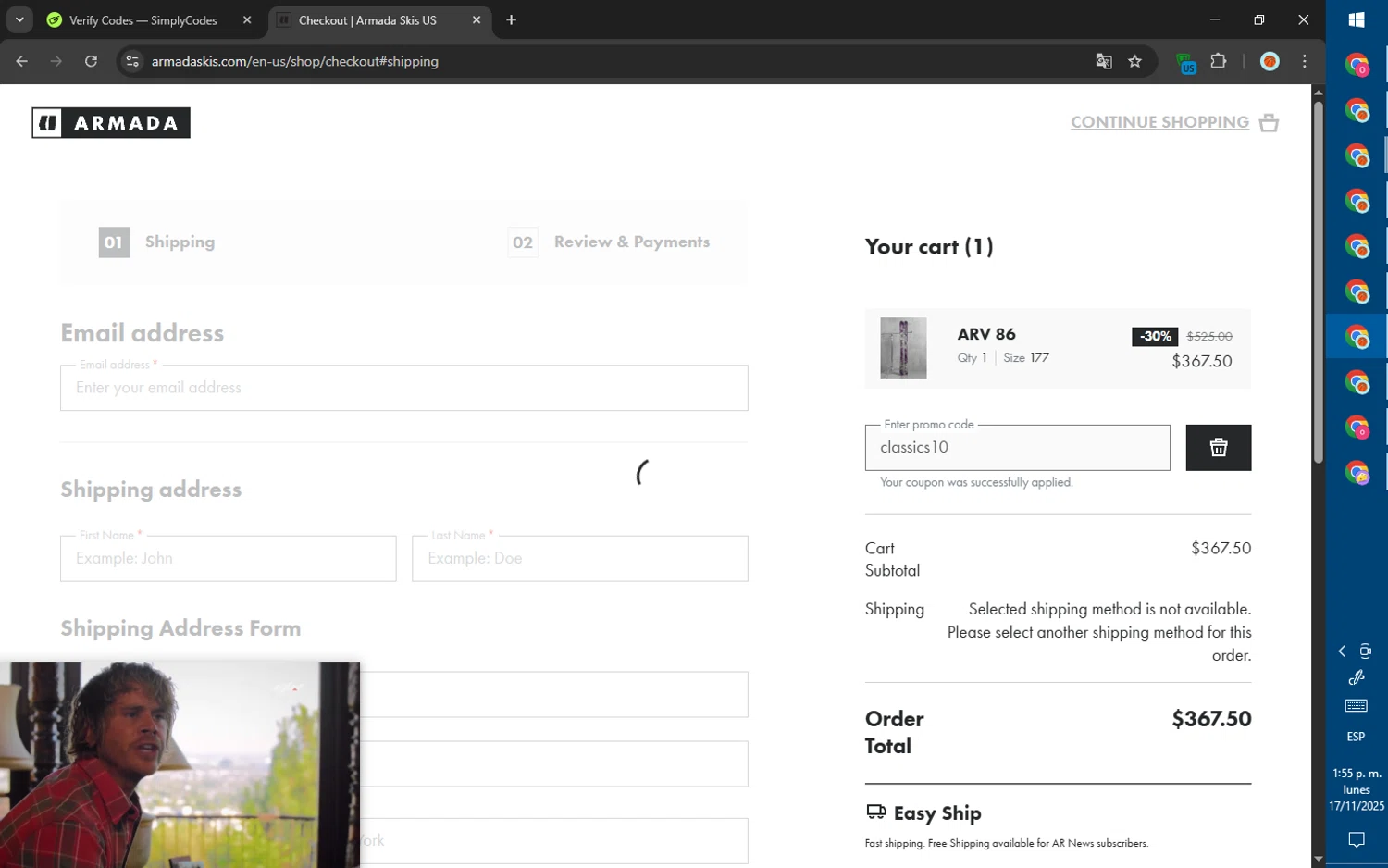The image size is (1388, 868).
Task: Follow the Continue Shopping link
Action: point(1159,122)
